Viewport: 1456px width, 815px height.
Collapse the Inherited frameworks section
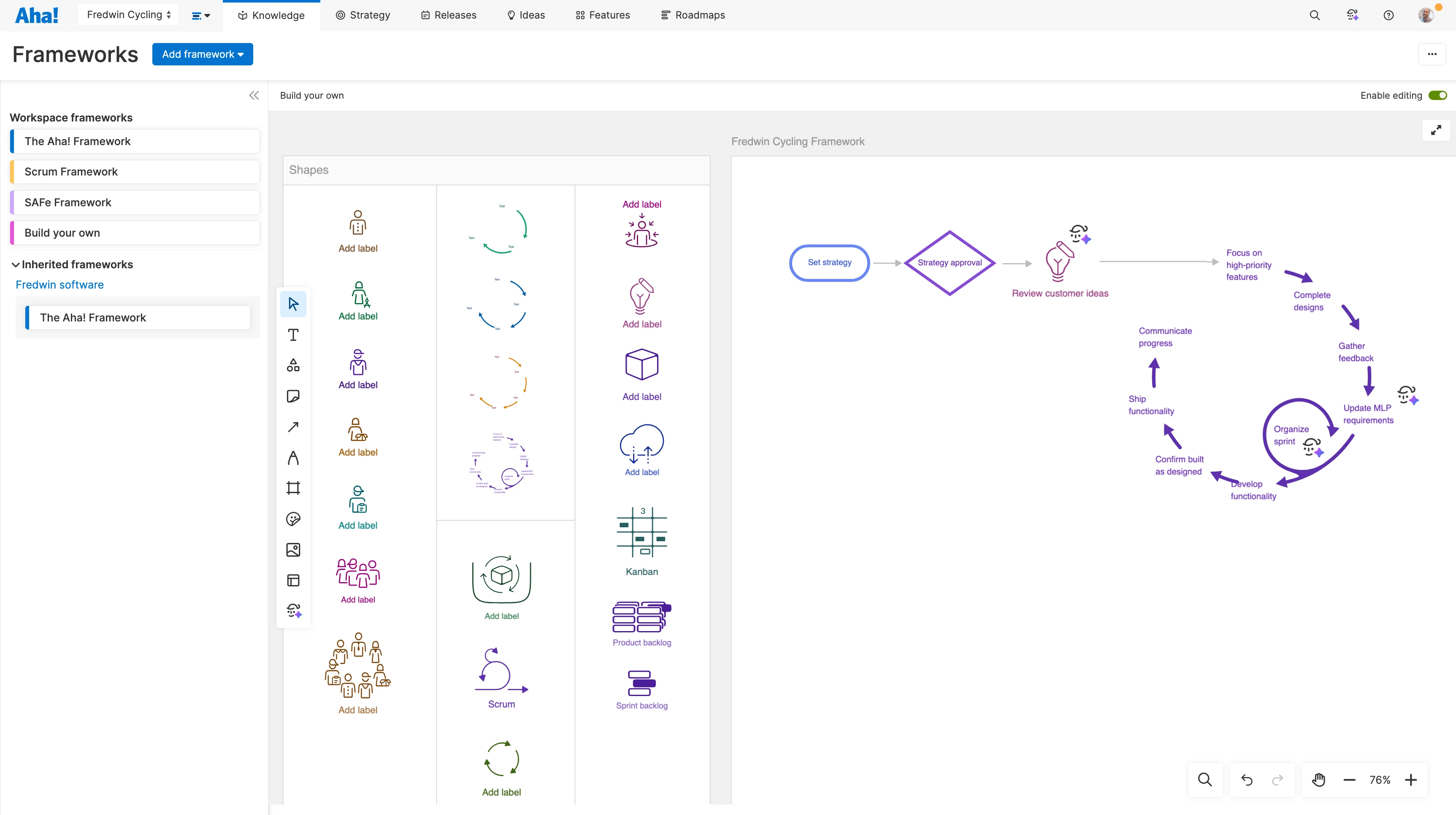coord(16,264)
